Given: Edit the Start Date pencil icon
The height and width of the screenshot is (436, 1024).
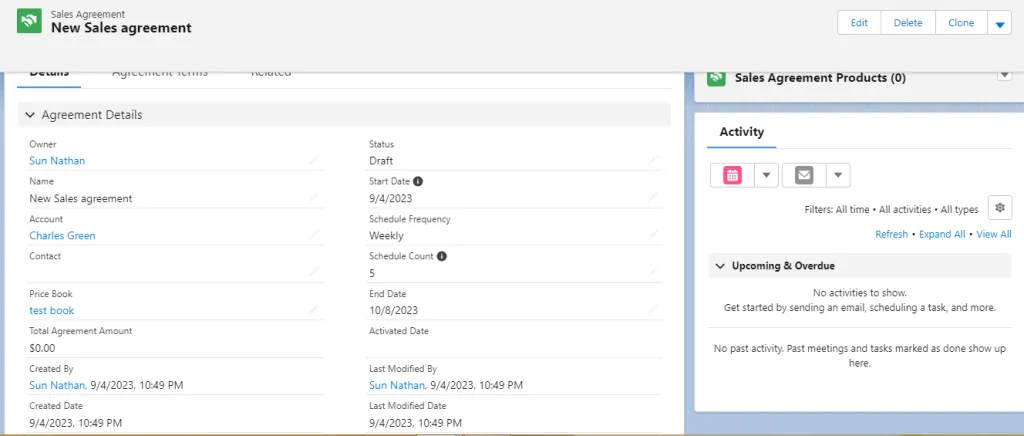Looking at the screenshot, I should click(653, 197).
